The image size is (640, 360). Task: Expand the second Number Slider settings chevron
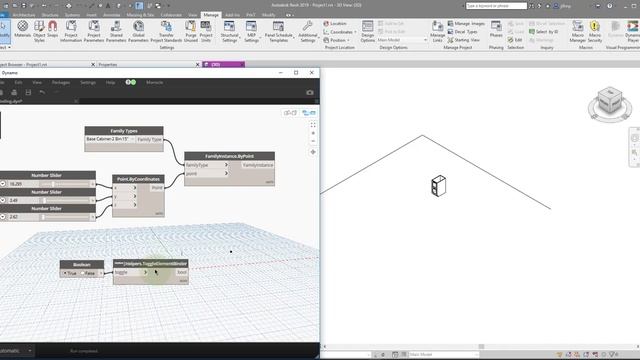3,200
